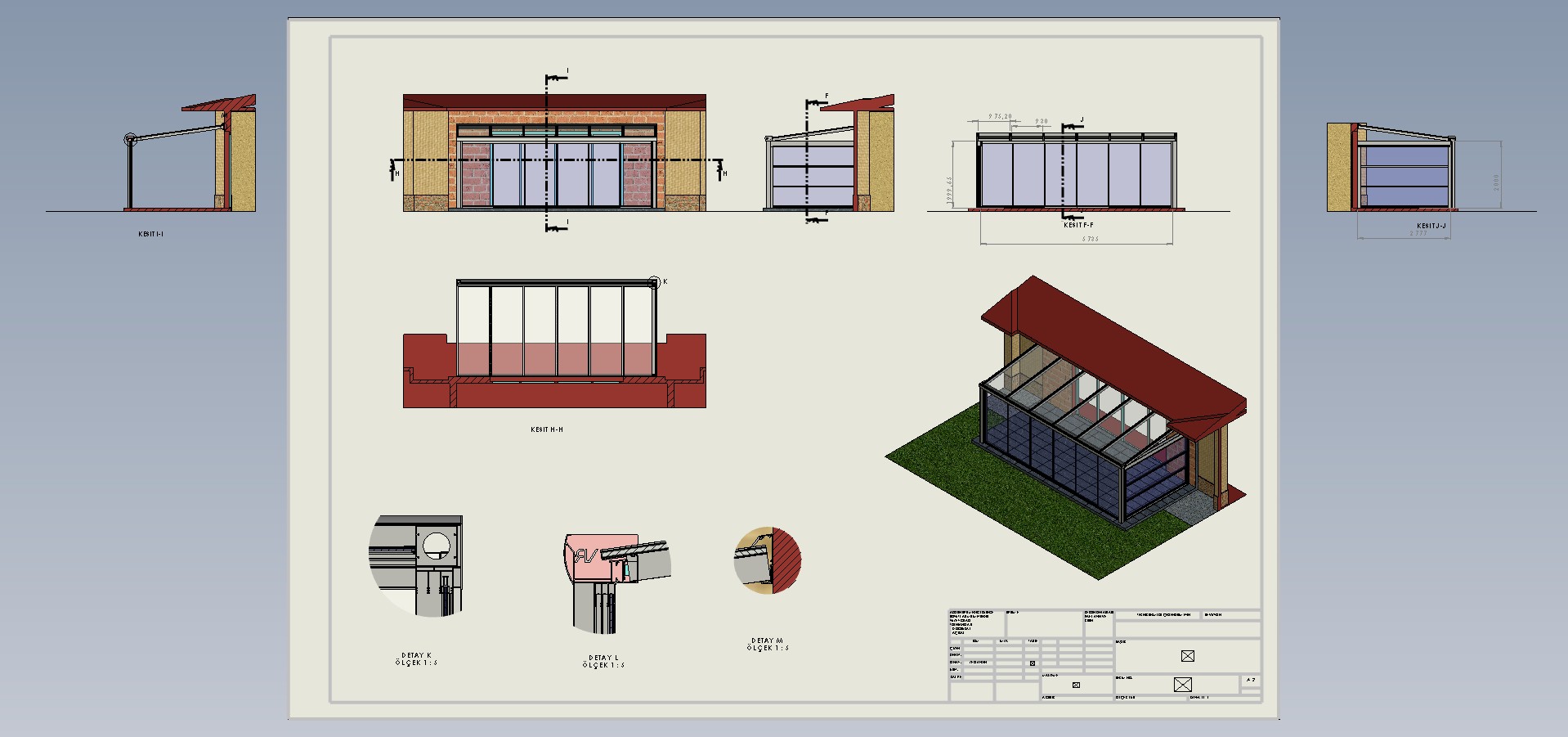The height and width of the screenshot is (737, 1568).
Task: Select the section J arrow marker
Action: tap(1072, 125)
